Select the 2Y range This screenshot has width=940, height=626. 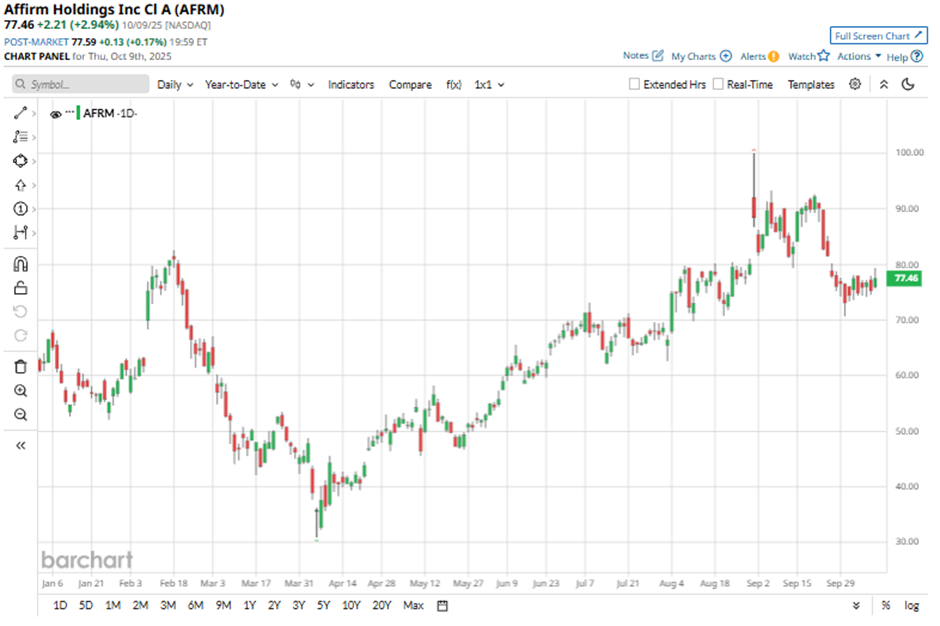[x=274, y=605]
